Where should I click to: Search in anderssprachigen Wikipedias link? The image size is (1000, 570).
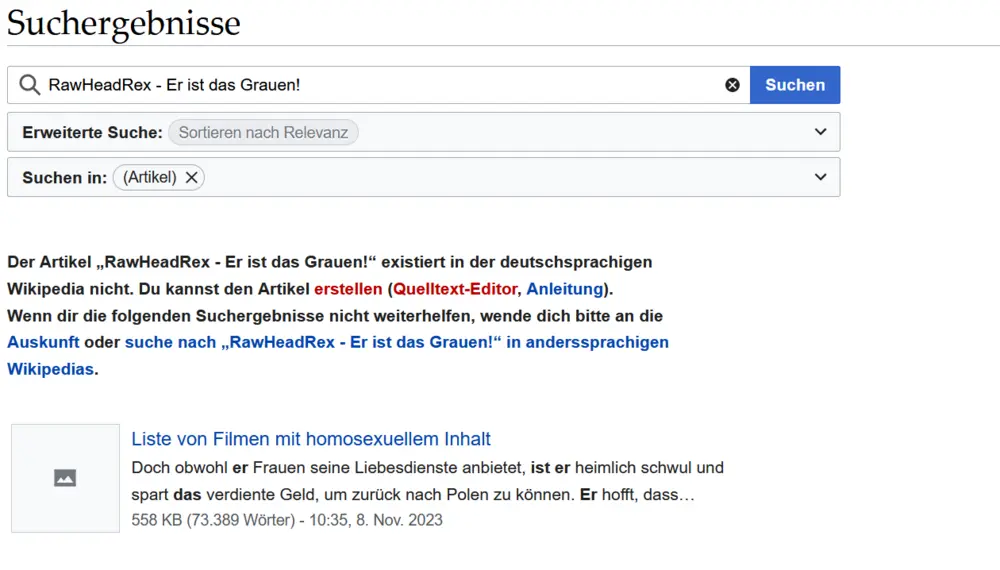pos(396,342)
